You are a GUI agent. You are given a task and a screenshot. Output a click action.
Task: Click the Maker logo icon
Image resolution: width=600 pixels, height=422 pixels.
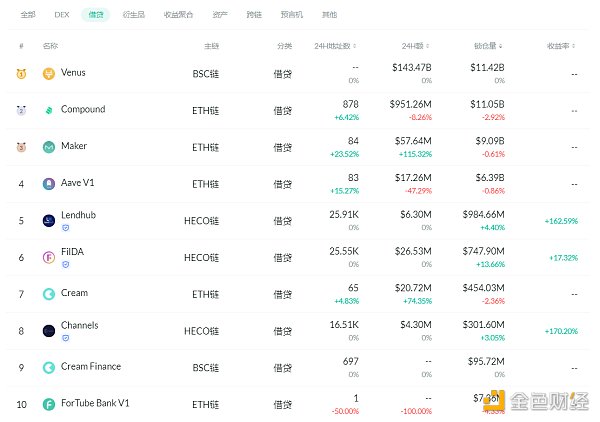tap(49, 147)
